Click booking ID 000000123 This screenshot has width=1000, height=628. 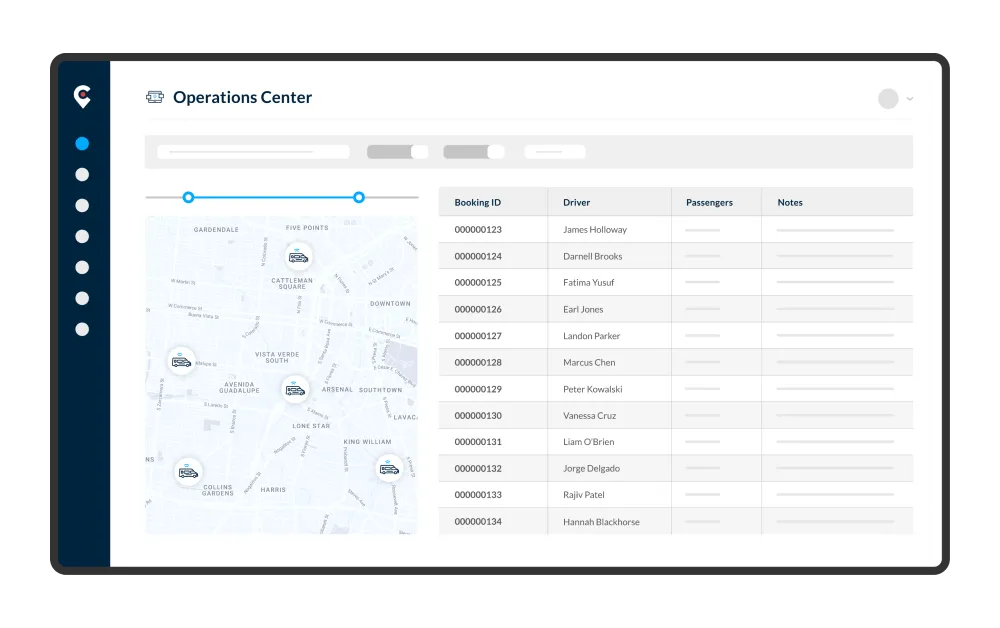click(478, 230)
